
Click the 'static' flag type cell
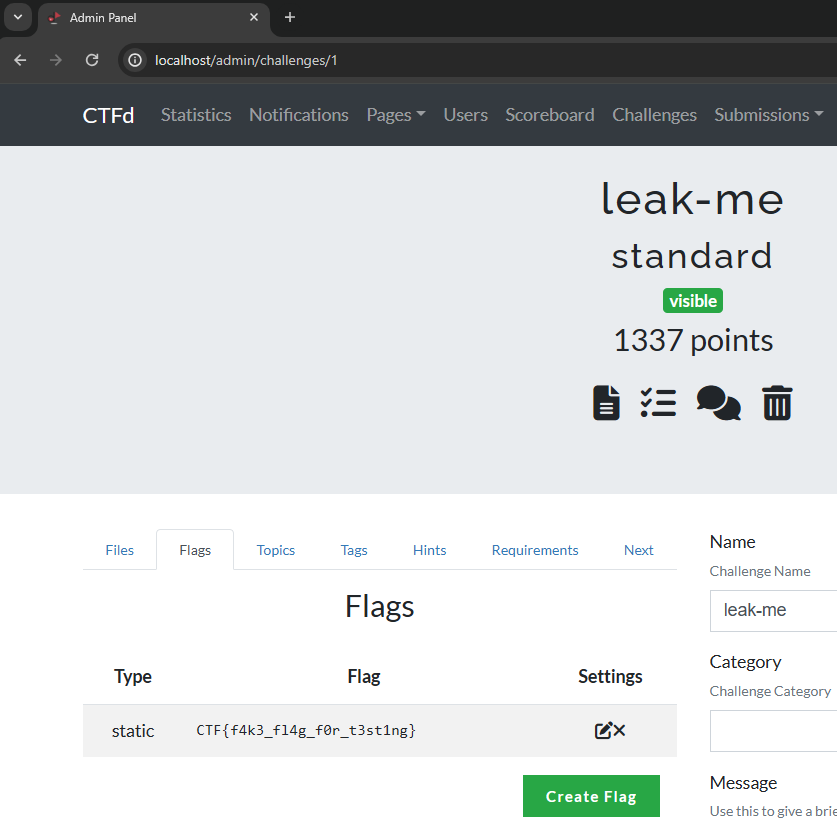click(x=133, y=731)
